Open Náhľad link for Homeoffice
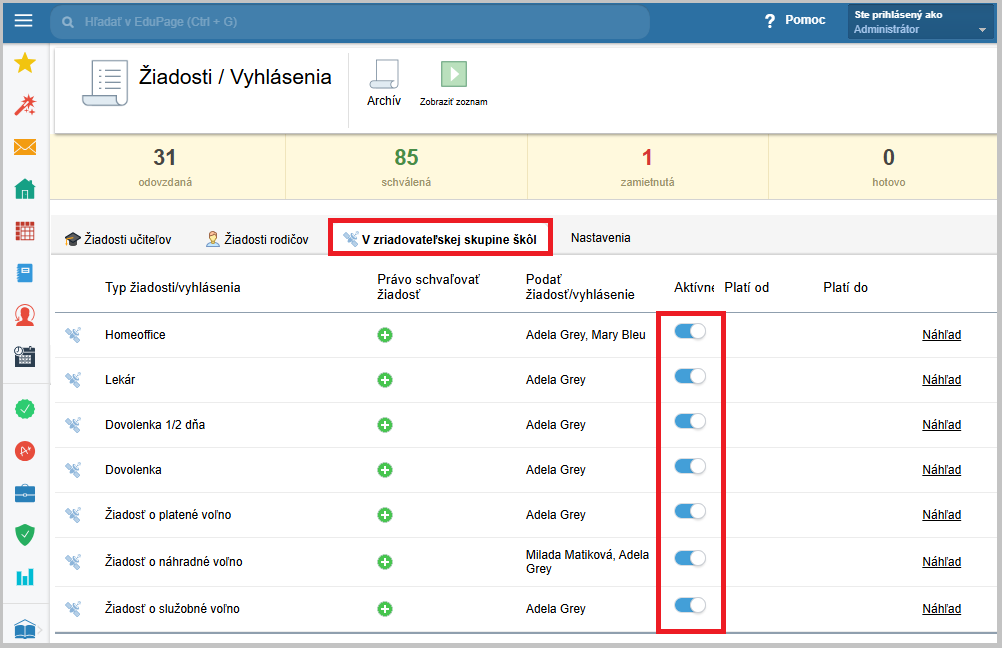The height and width of the screenshot is (648, 1002). click(x=941, y=335)
